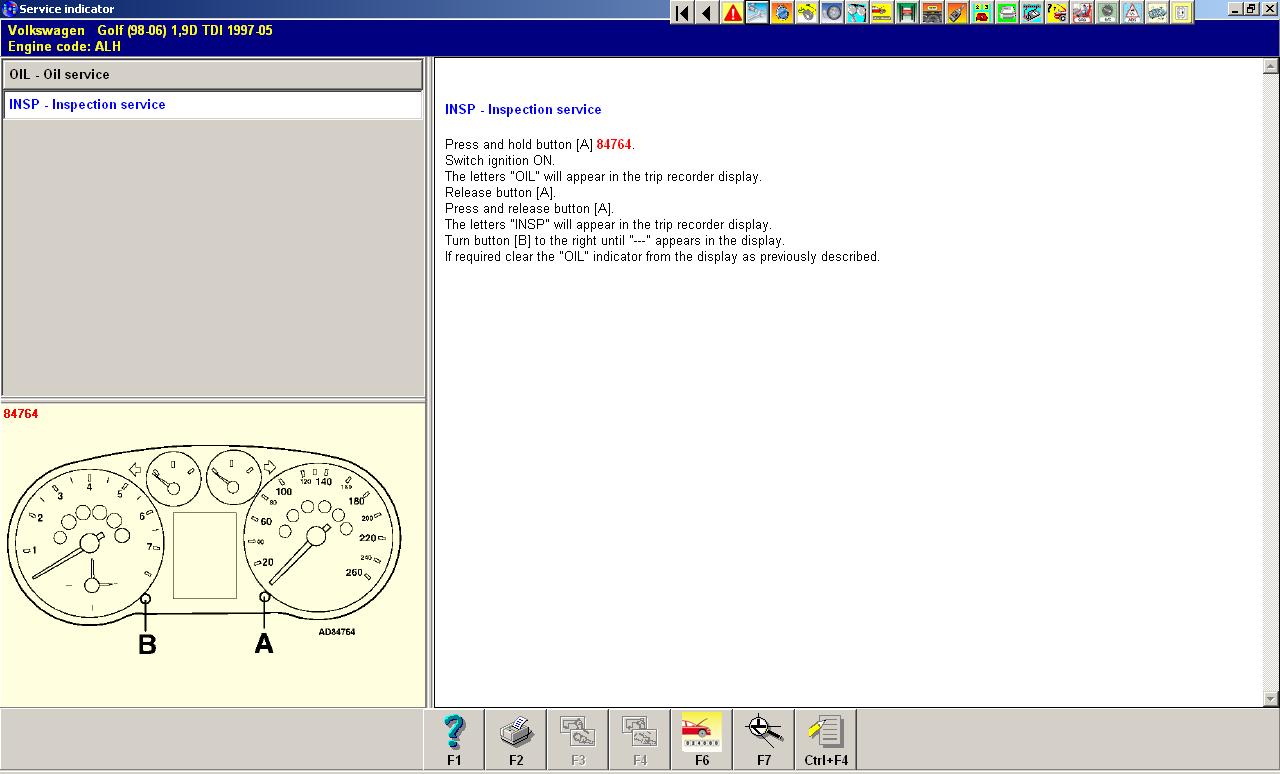Click the blue INSP - Inspection service heading
Viewport: 1280px width, 774px height.
pos(523,110)
